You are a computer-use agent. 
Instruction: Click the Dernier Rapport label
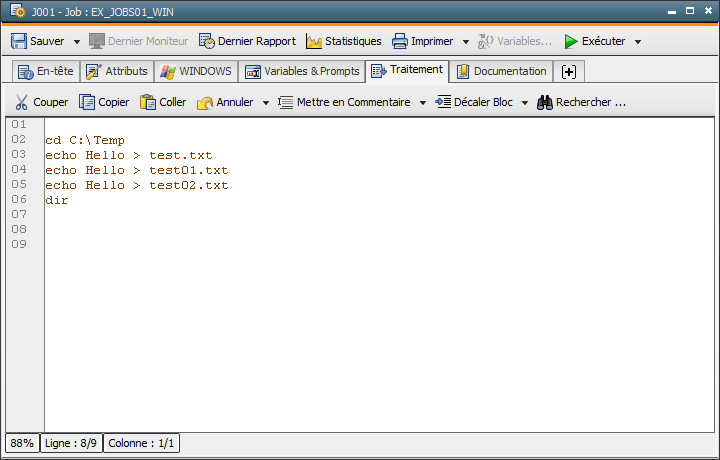(x=257, y=41)
